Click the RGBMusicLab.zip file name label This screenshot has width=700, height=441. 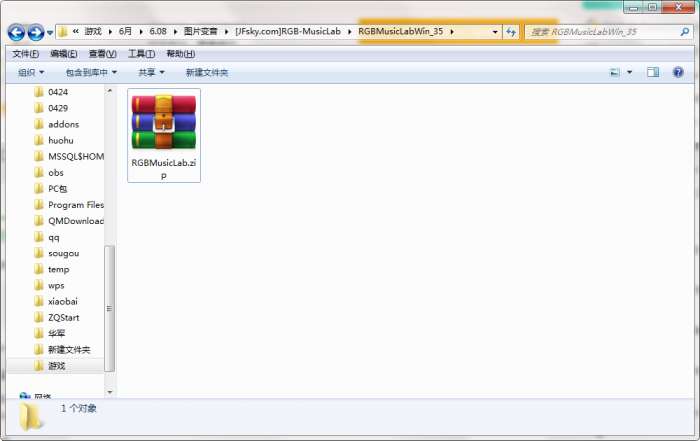pos(164,169)
